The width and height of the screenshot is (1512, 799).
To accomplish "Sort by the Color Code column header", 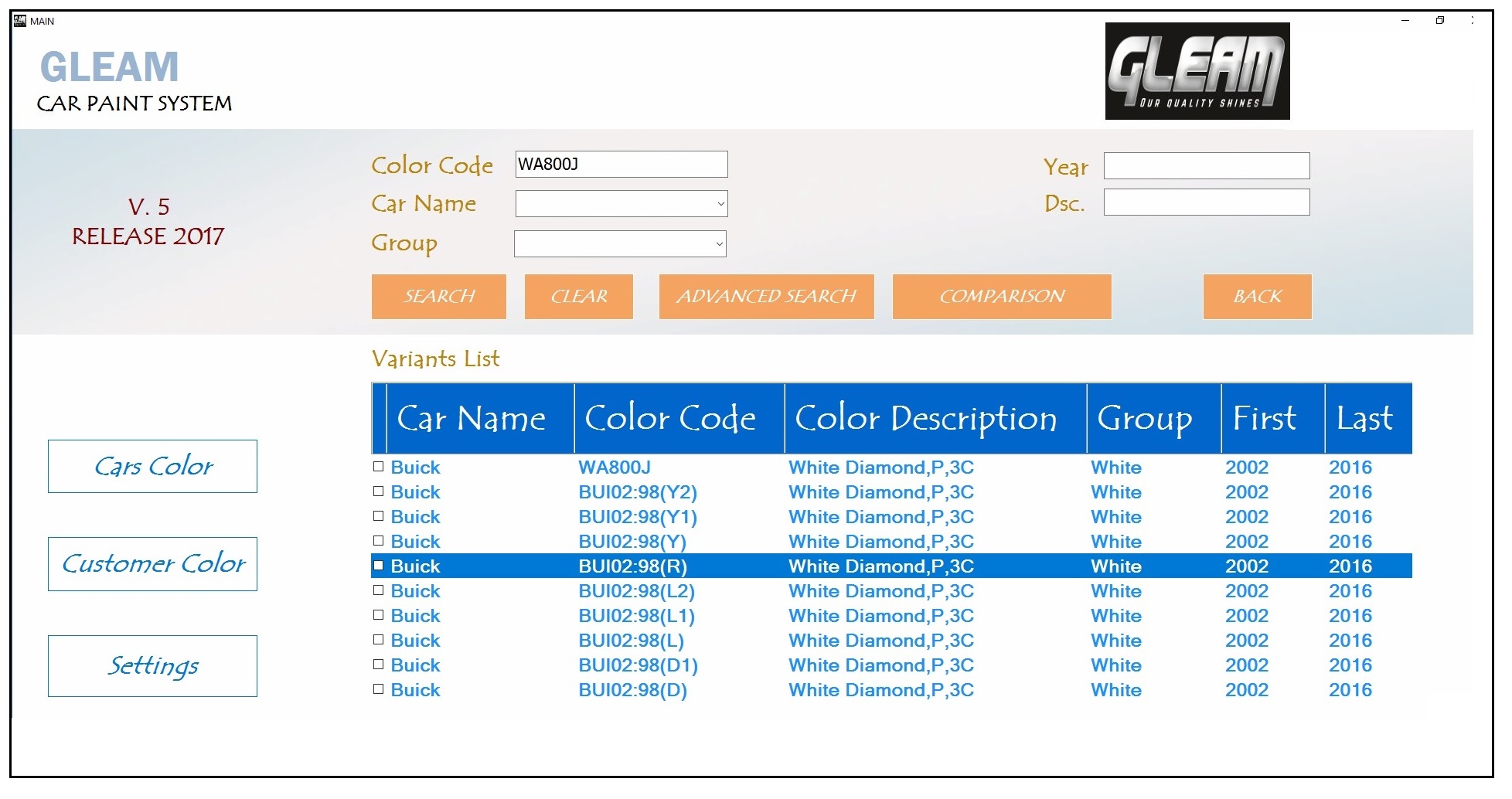I will pyautogui.click(x=679, y=418).
